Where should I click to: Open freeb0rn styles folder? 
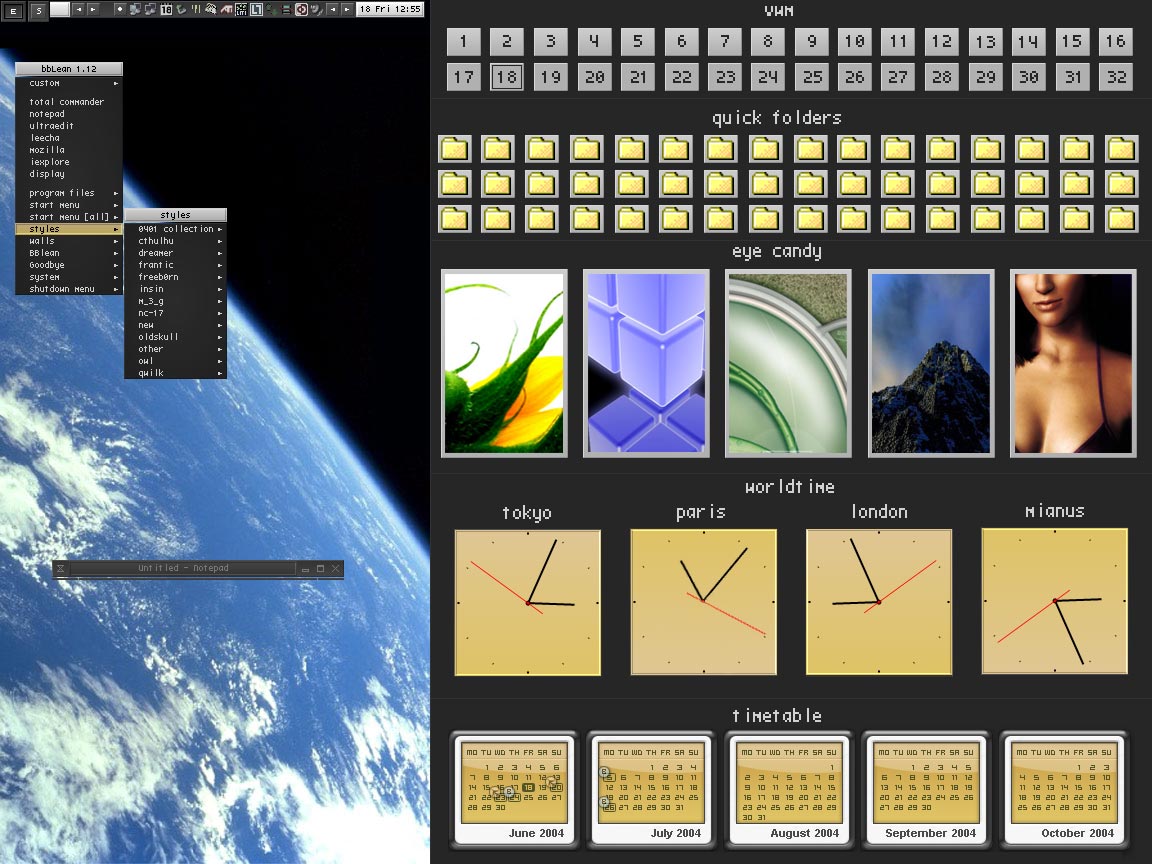click(176, 277)
